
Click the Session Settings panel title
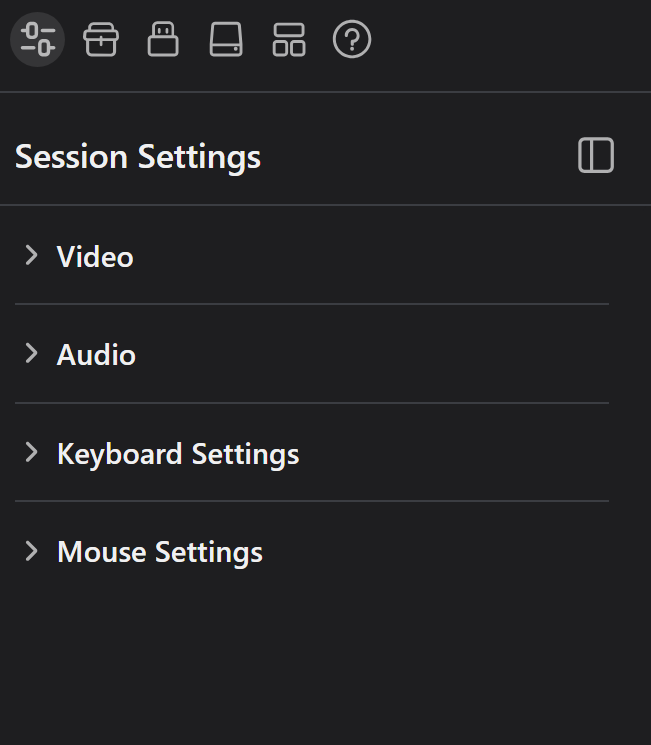pyautogui.click(x=138, y=156)
